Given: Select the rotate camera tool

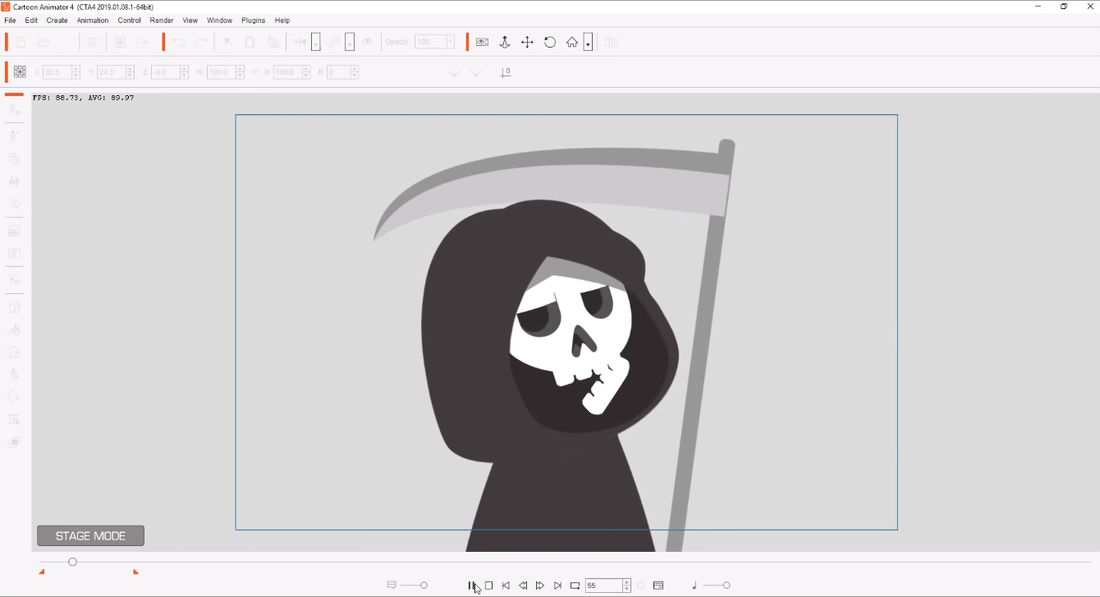Looking at the screenshot, I should click(x=550, y=42).
